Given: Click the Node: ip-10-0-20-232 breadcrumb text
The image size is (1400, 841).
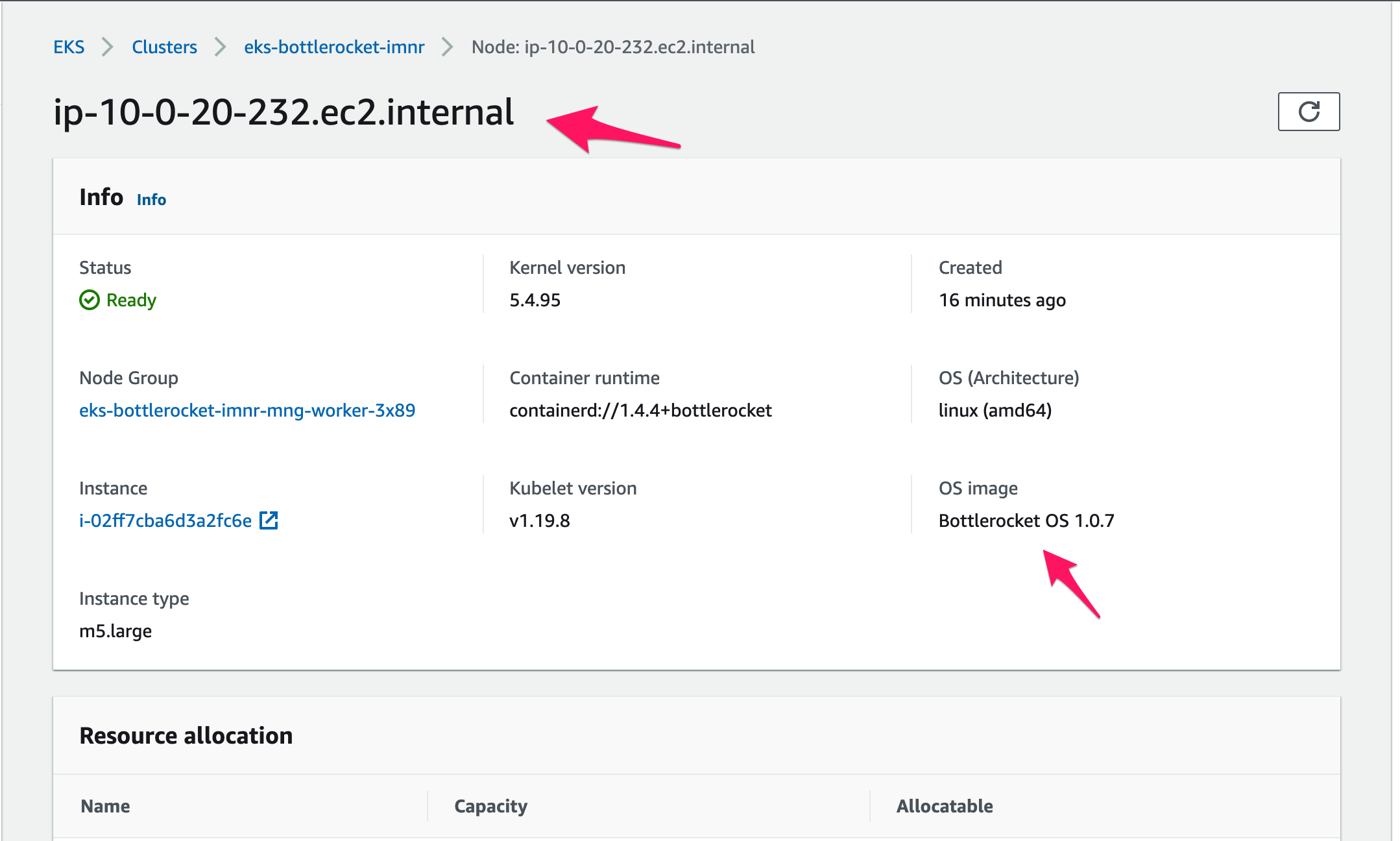Looking at the screenshot, I should point(613,47).
